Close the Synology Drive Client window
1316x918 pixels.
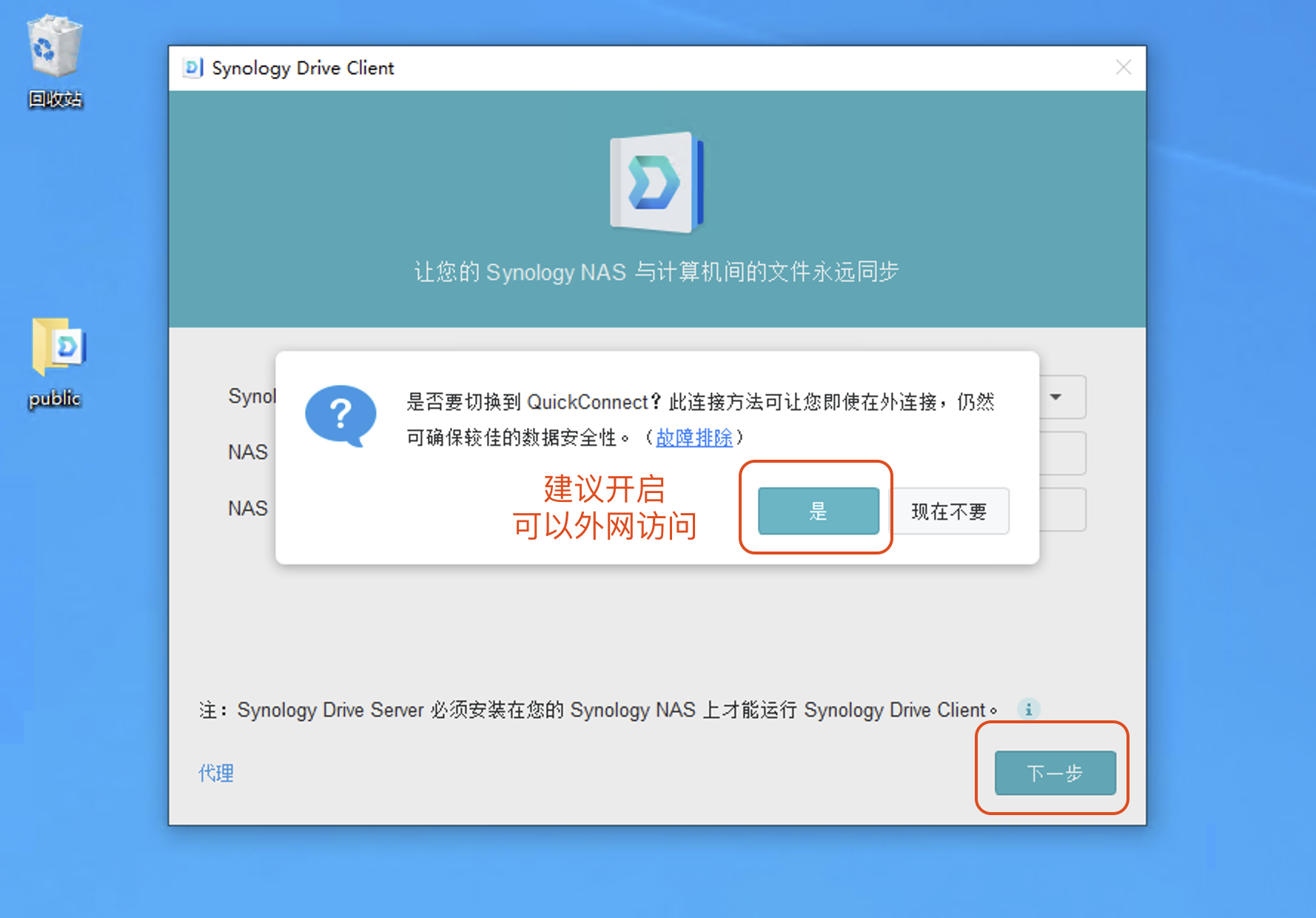click(x=1123, y=67)
